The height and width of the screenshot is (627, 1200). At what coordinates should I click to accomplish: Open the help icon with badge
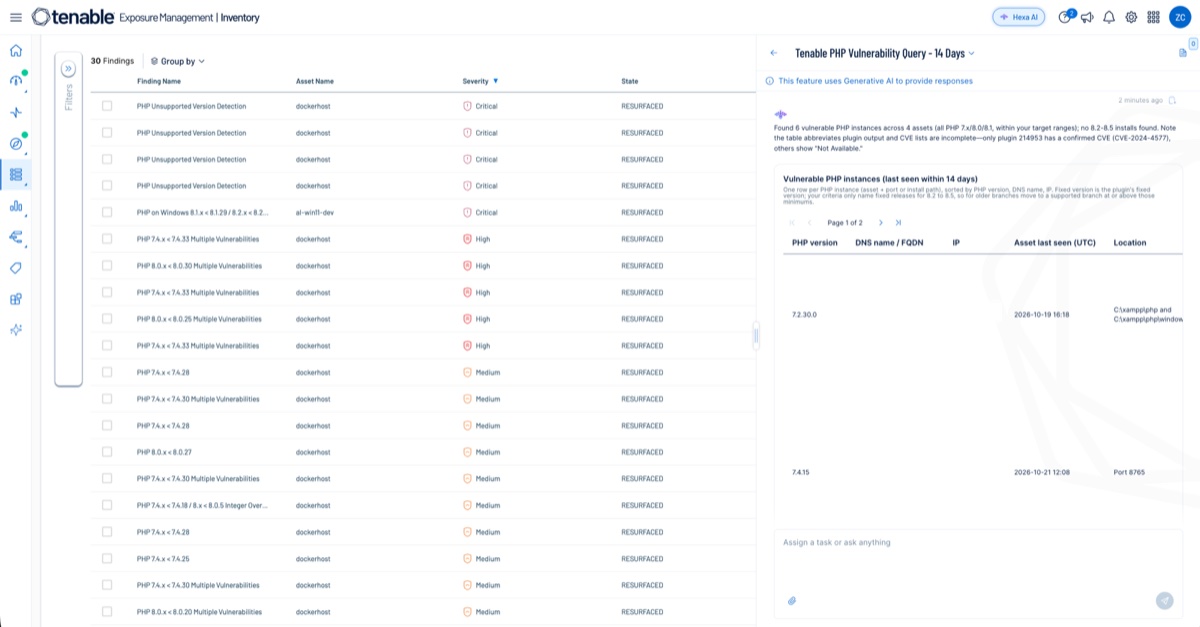(1065, 17)
